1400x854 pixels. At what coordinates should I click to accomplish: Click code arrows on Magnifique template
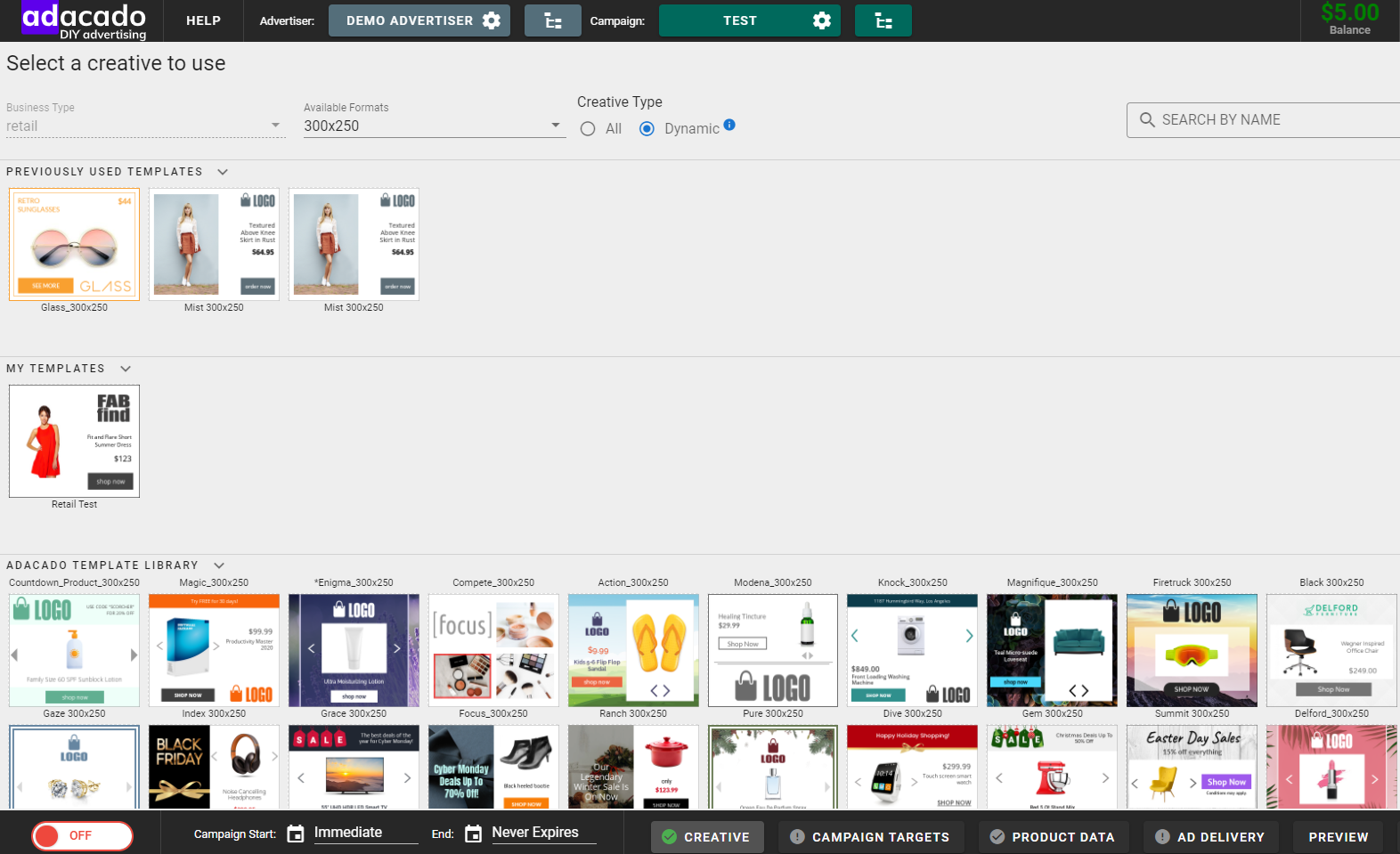coord(1078,690)
